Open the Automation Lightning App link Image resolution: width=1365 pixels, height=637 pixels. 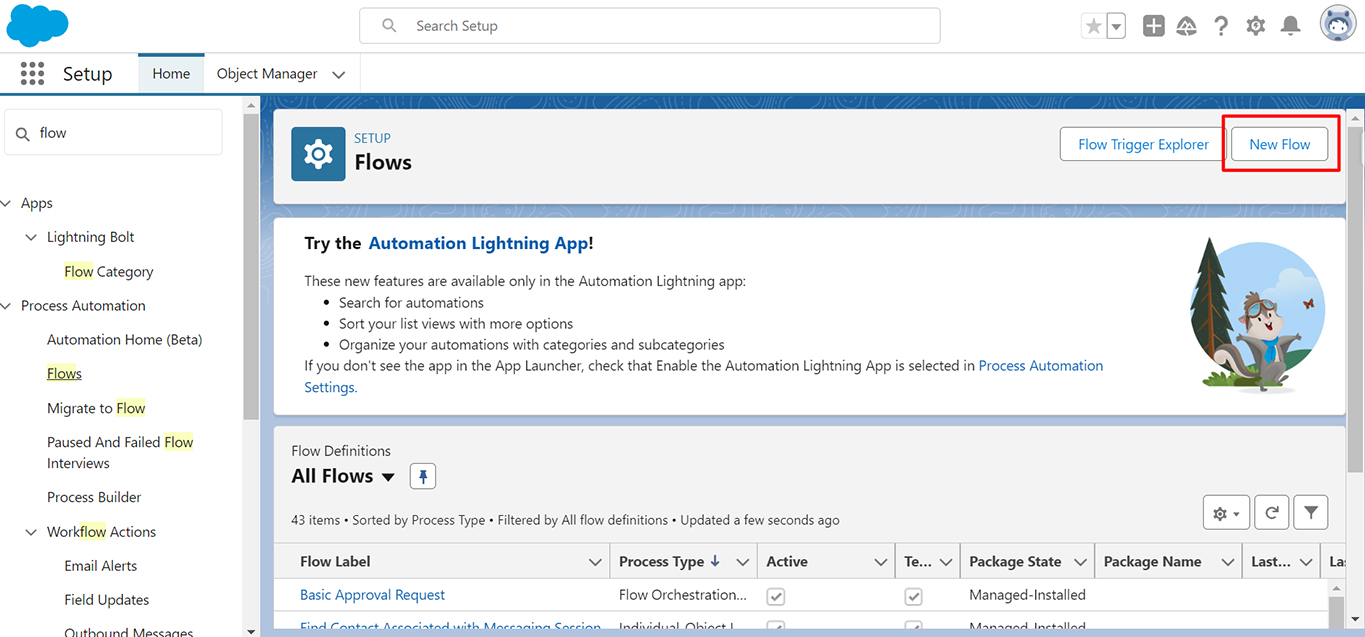tap(478, 243)
